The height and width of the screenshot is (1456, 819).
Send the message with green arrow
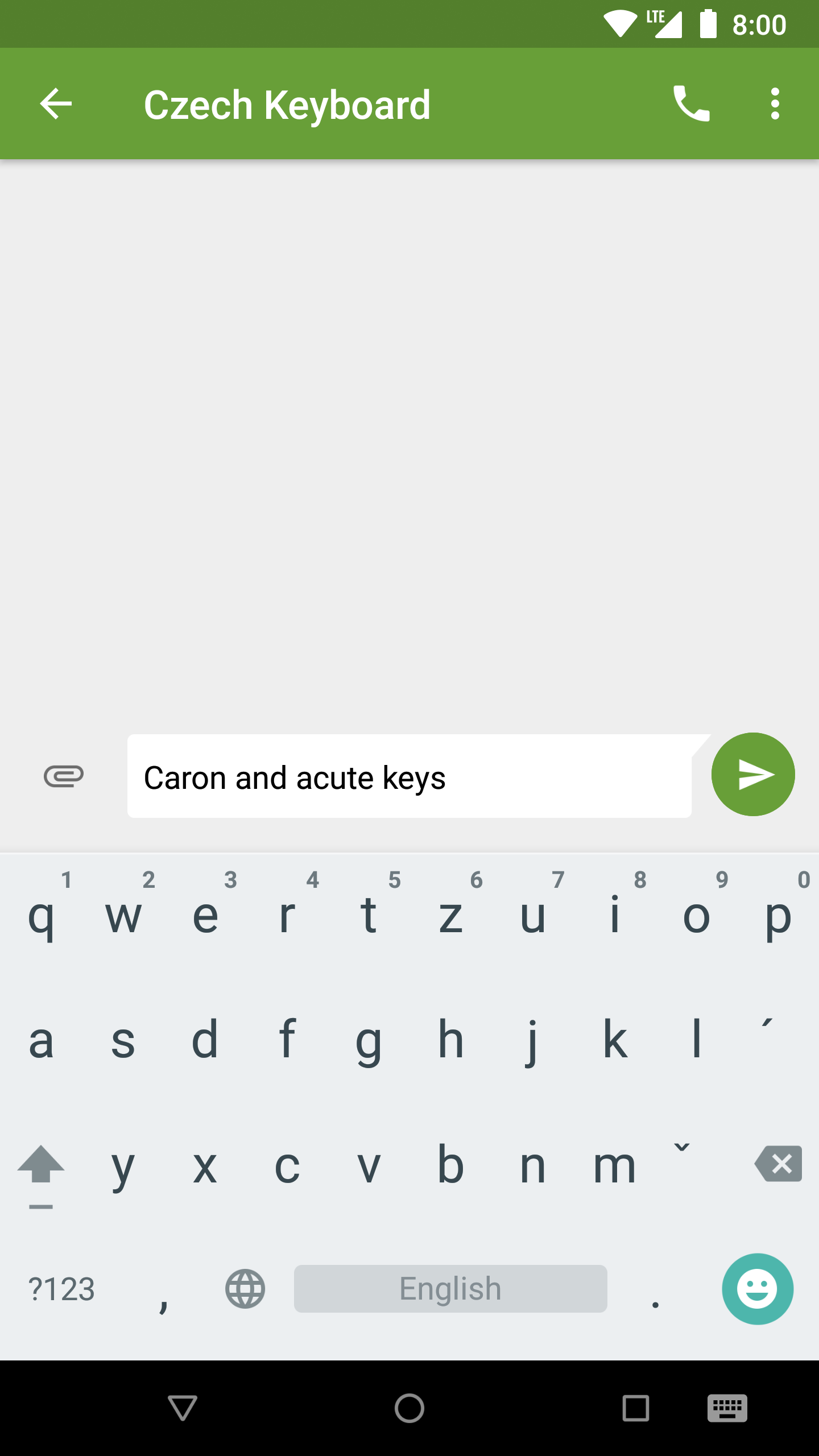pyautogui.click(x=753, y=775)
